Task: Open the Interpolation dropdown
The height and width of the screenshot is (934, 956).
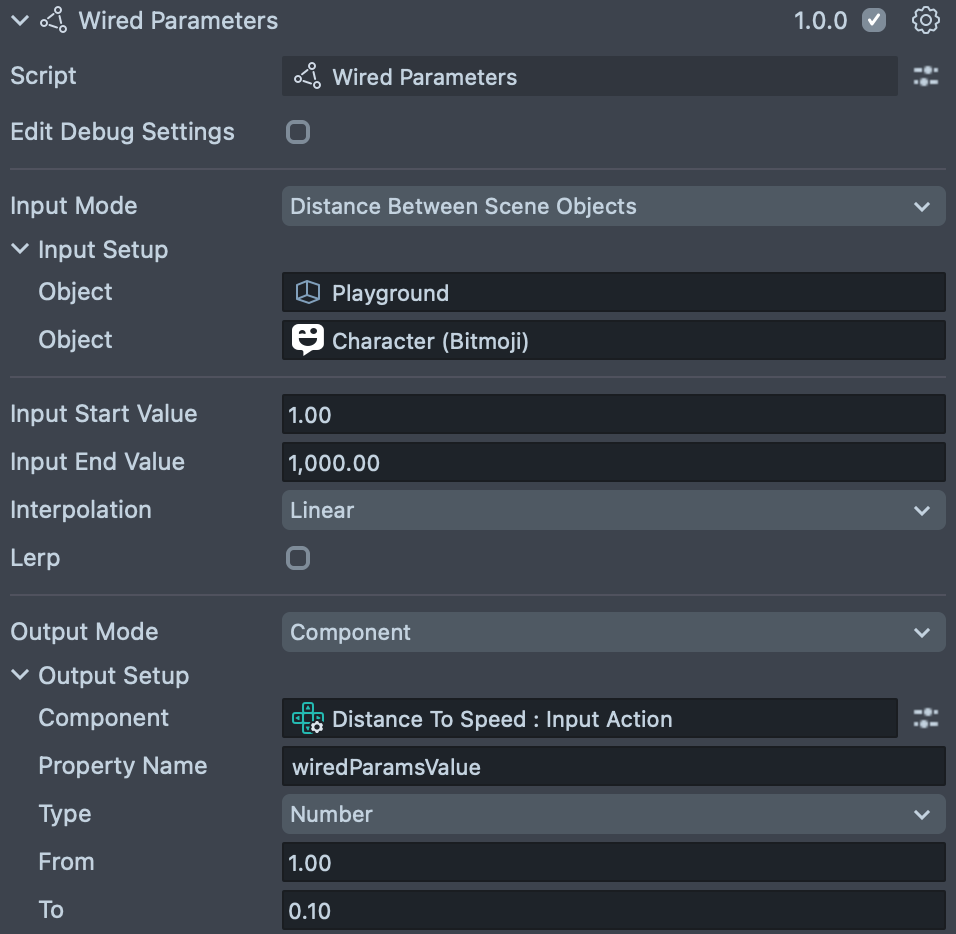Action: pyautogui.click(x=612, y=511)
